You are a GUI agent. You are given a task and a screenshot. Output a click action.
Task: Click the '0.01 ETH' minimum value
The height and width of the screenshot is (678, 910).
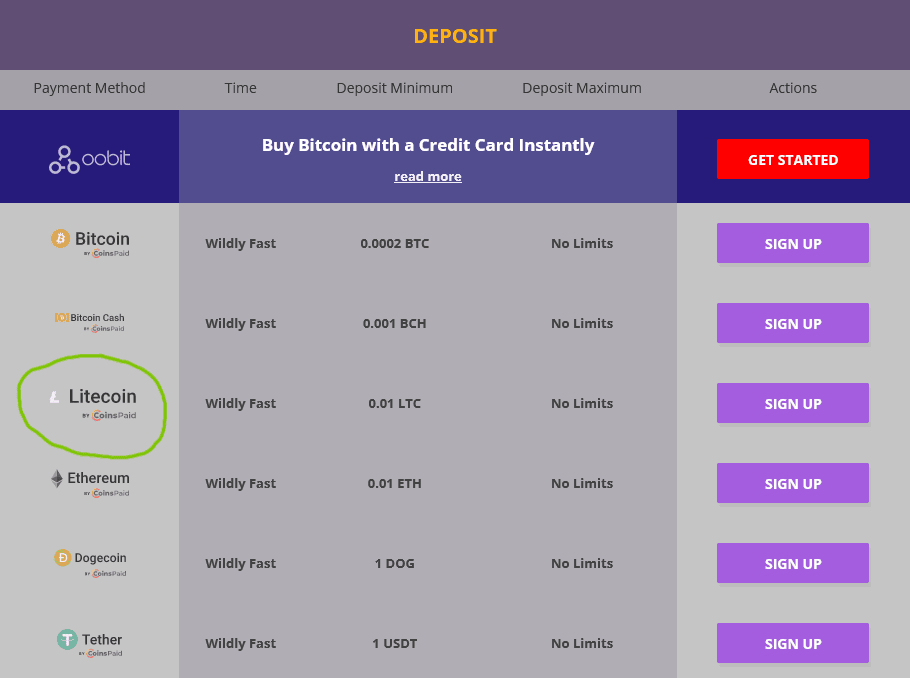(395, 484)
